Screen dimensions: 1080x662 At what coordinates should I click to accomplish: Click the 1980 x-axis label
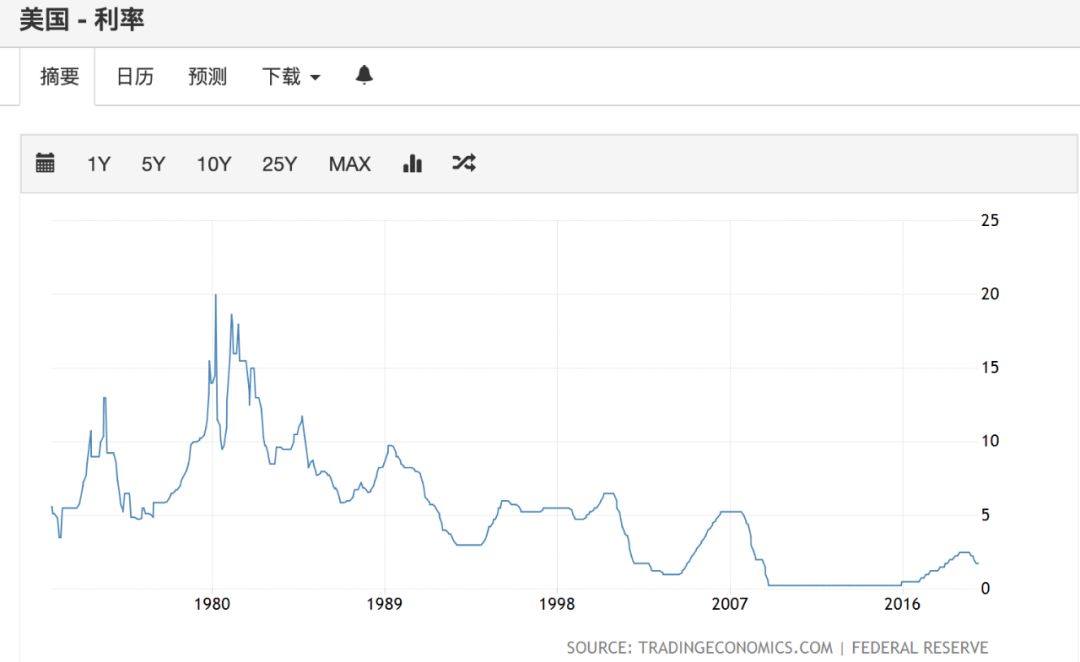pyautogui.click(x=212, y=604)
